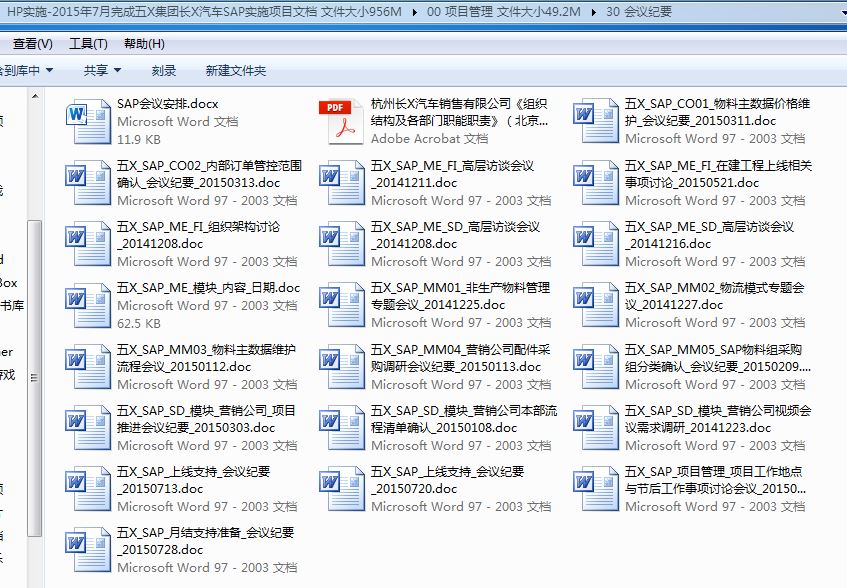Open the 查看(V) menu
Image resolution: width=847 pixels, height=588 pixels.
pos(32,44)
